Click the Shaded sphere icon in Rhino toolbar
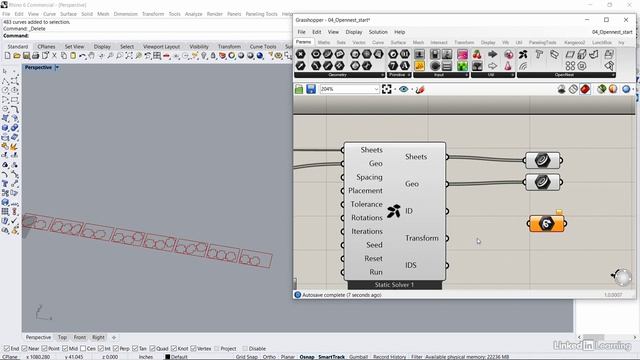 tap(241, 56)
